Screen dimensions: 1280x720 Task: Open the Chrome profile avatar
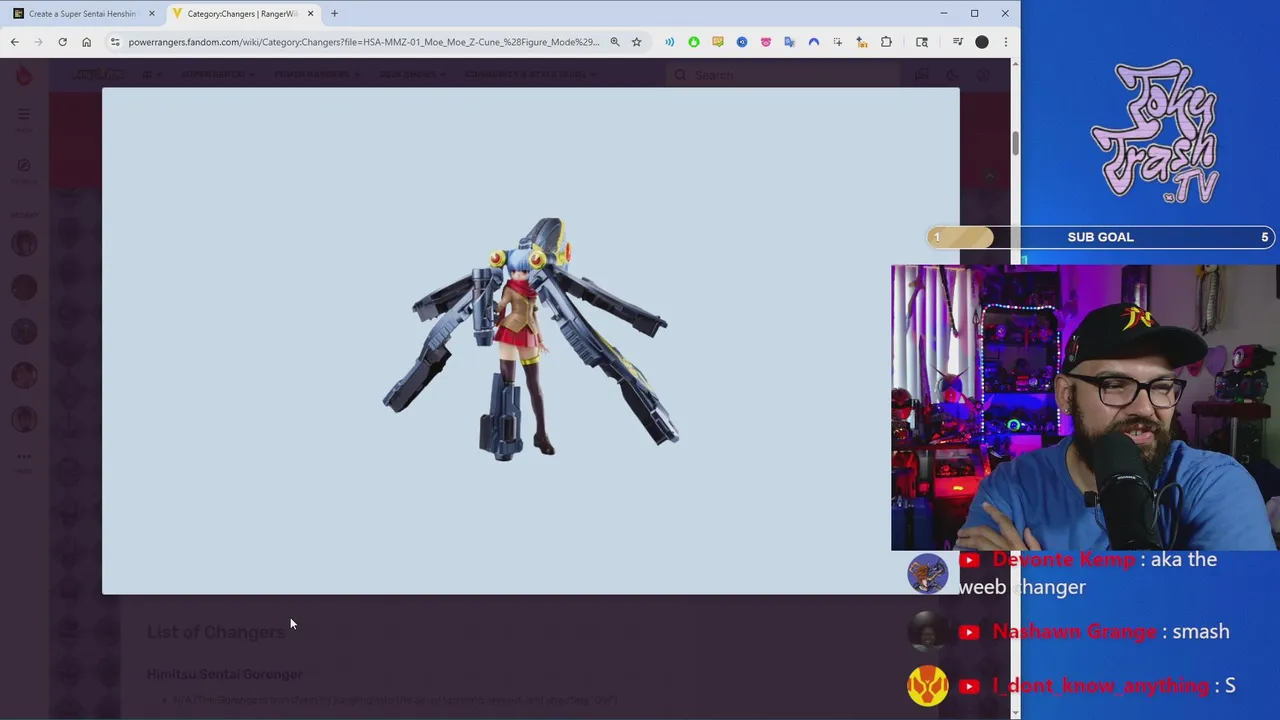coord(982,42)
